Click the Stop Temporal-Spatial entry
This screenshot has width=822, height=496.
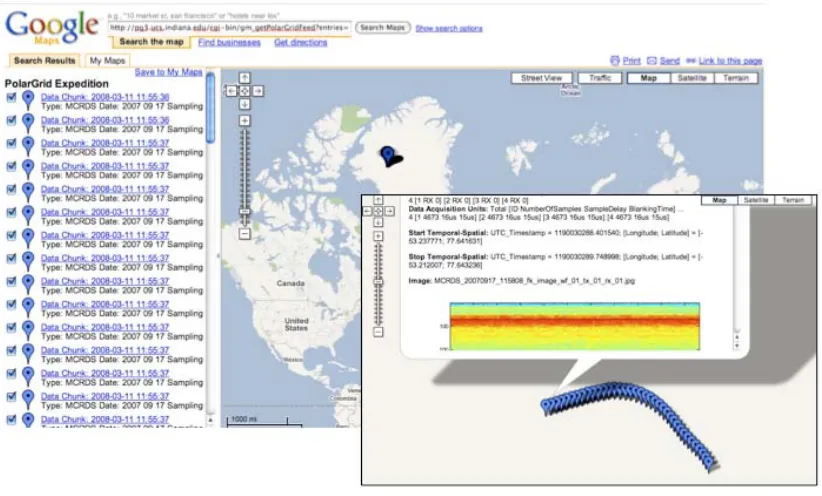pos(555,261)
